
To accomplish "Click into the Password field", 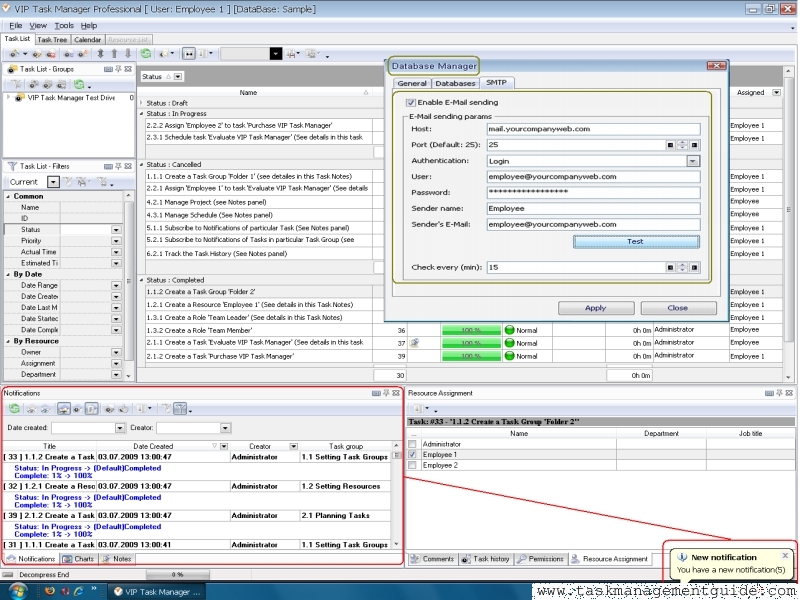I will click(x=593, y=192).
